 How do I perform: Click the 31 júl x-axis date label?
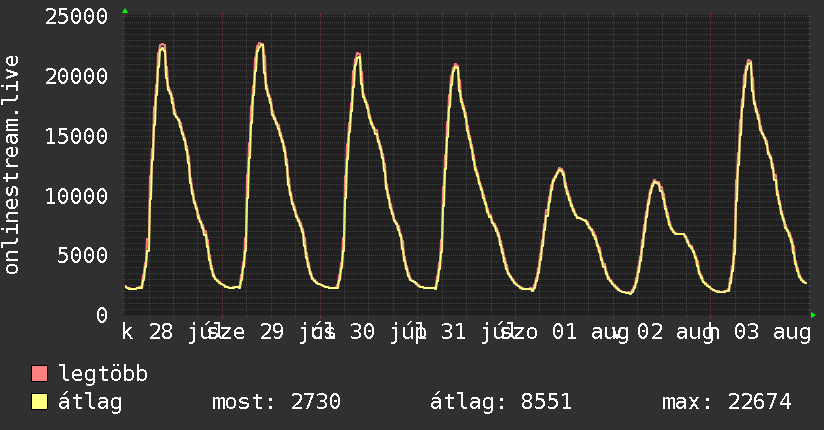pyautogui.click(x=477, y=332)
